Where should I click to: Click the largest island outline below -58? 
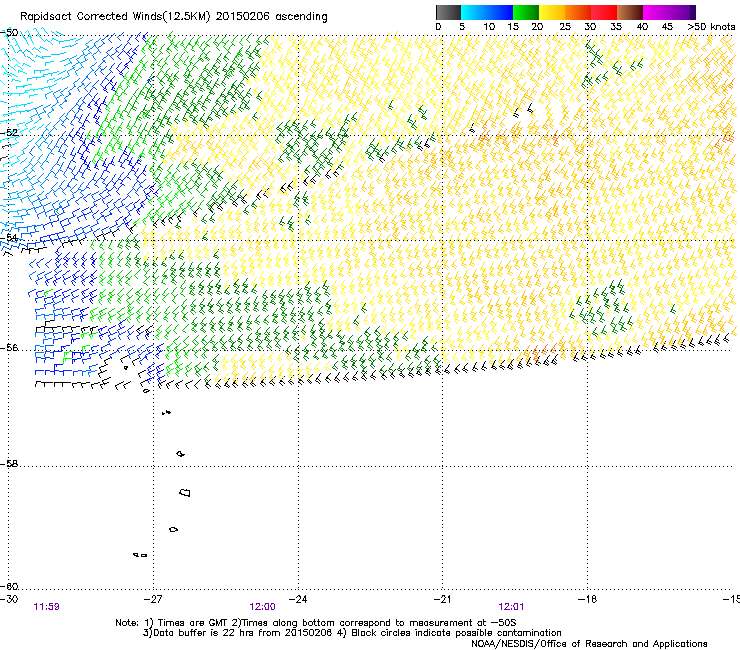pyautogui.click(x=185, y=492)
